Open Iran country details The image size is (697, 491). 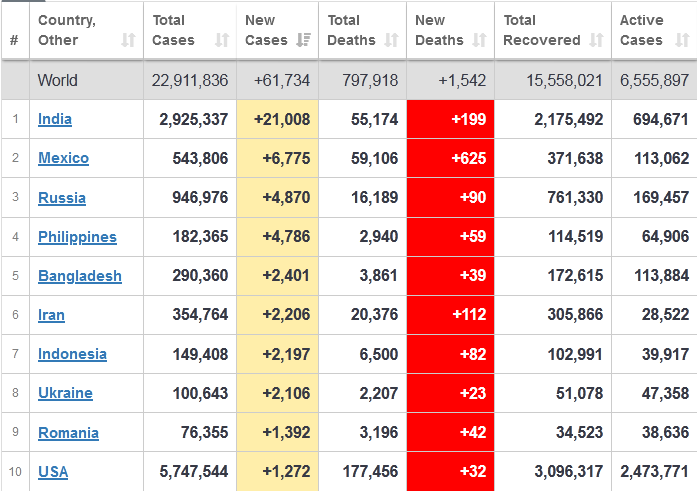51,315
